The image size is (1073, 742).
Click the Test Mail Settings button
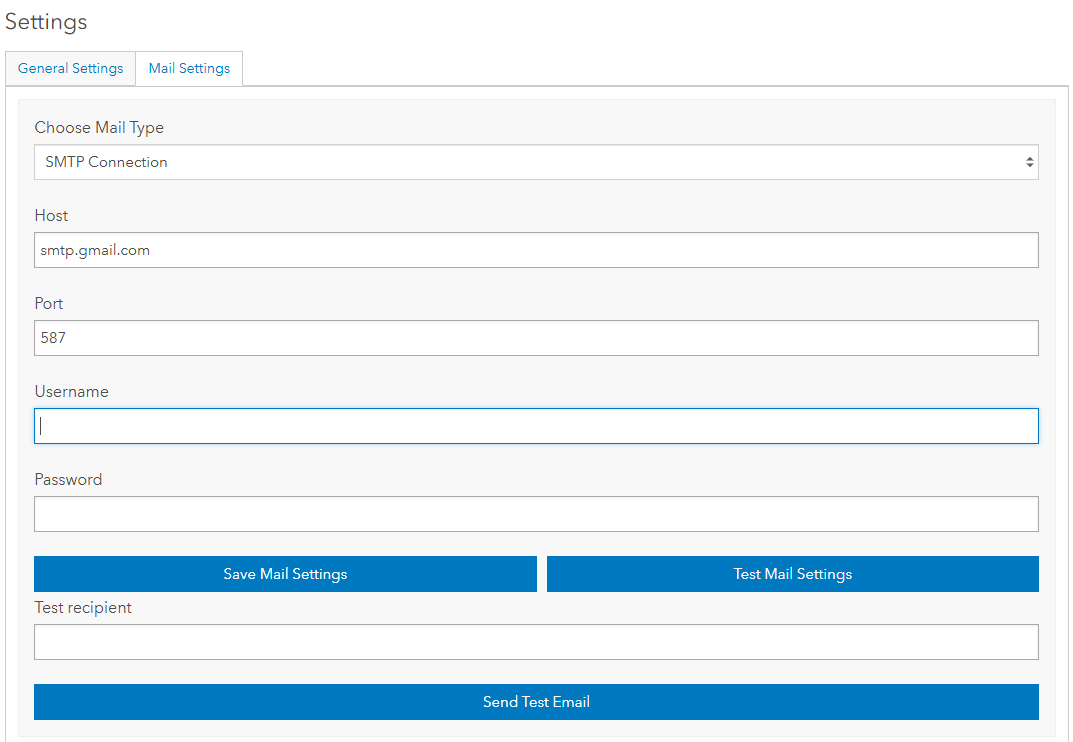(x=792, y=574)
